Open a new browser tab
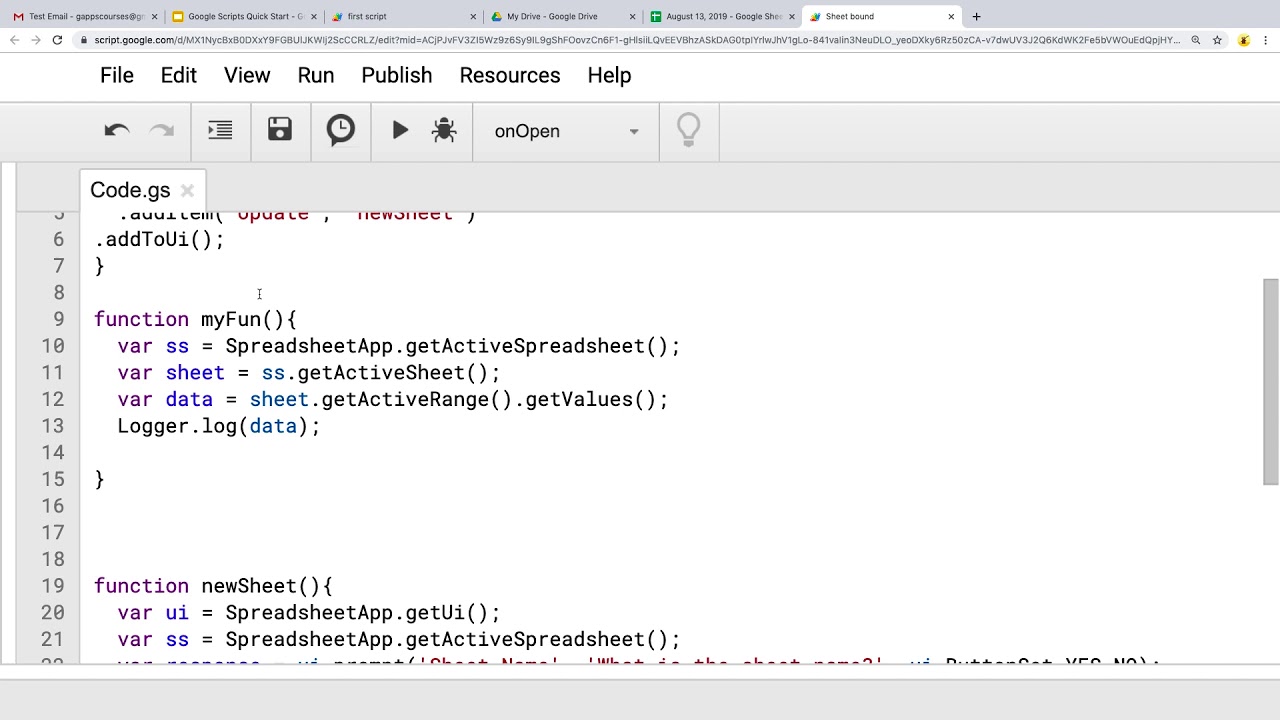1280x720 pixels. click(x=976, y=16)
